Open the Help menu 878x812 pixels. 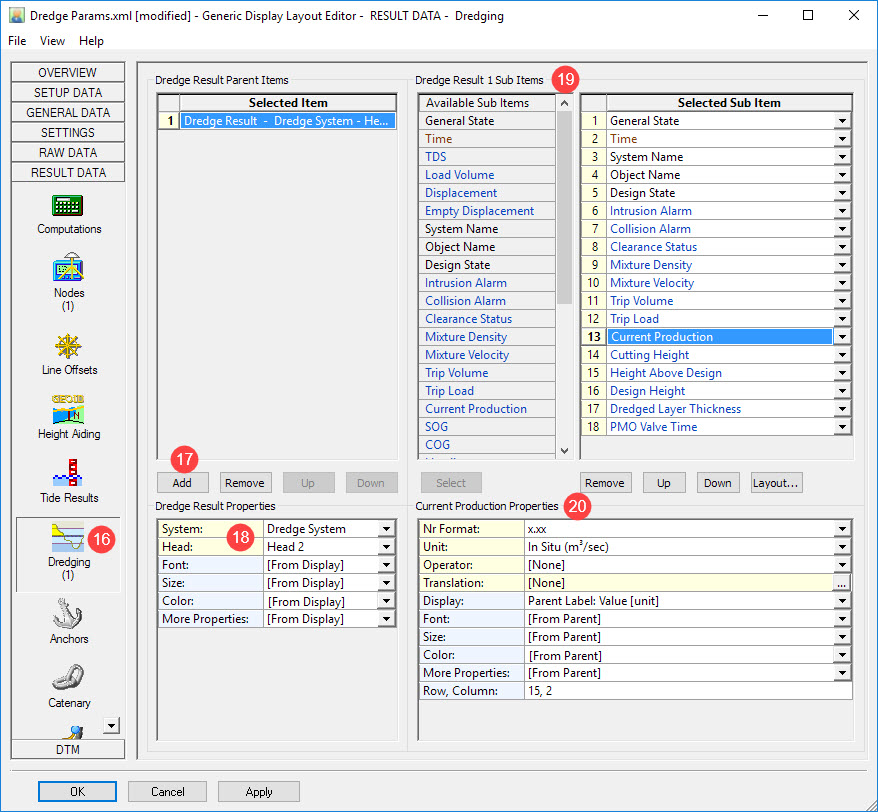[x=91, y=41]
